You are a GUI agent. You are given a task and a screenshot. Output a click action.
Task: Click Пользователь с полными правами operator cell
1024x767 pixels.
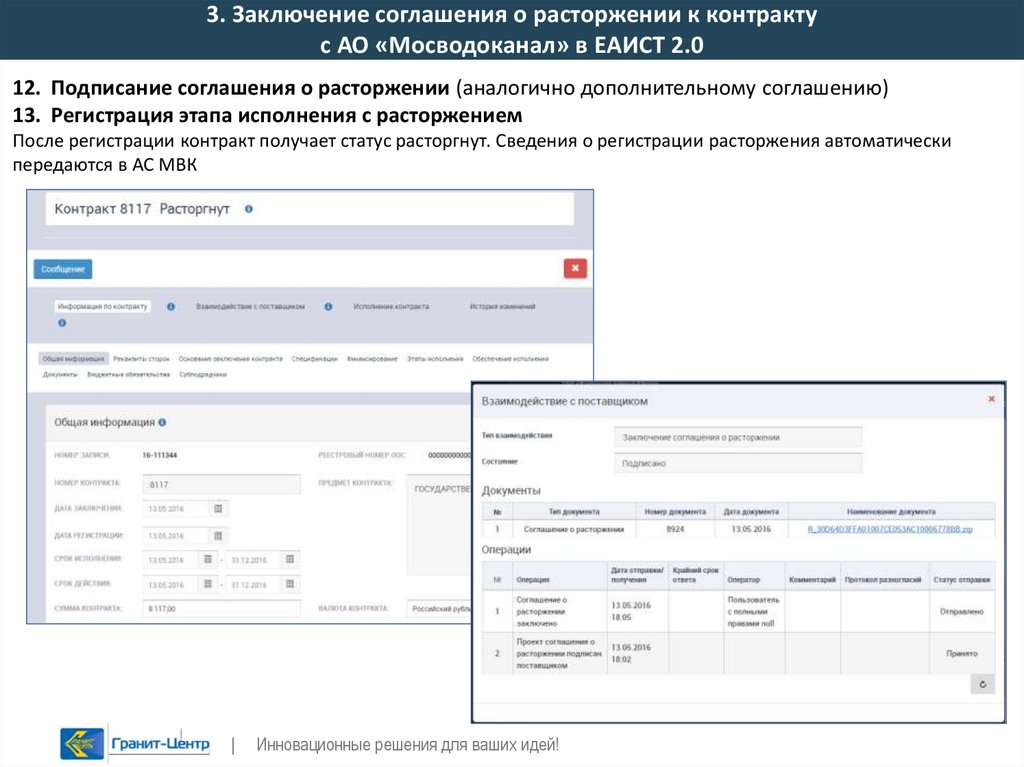tap(754, 612)
